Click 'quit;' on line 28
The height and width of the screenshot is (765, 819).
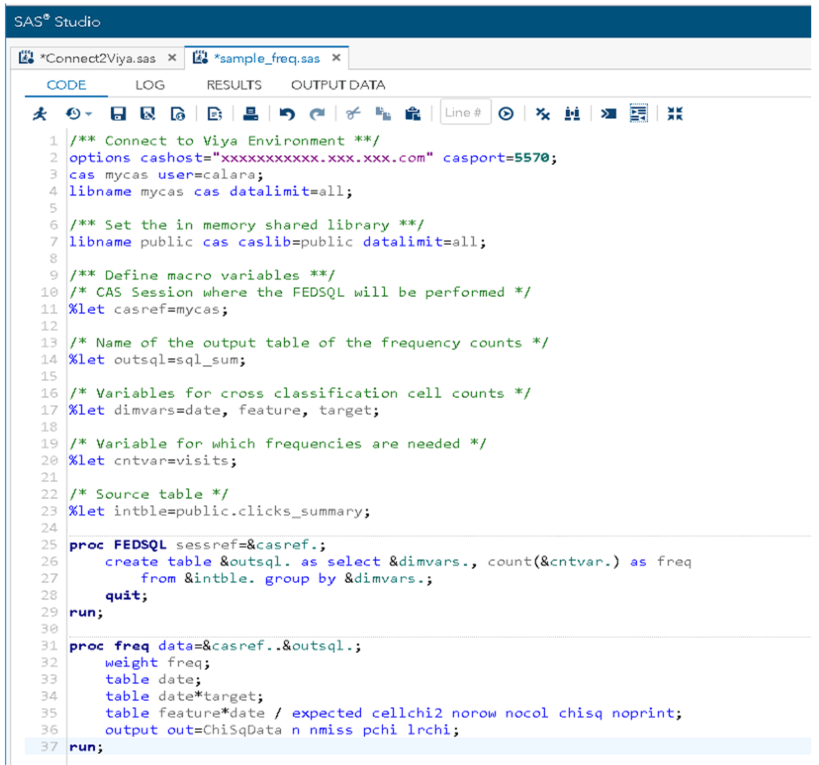coord(127,595)
